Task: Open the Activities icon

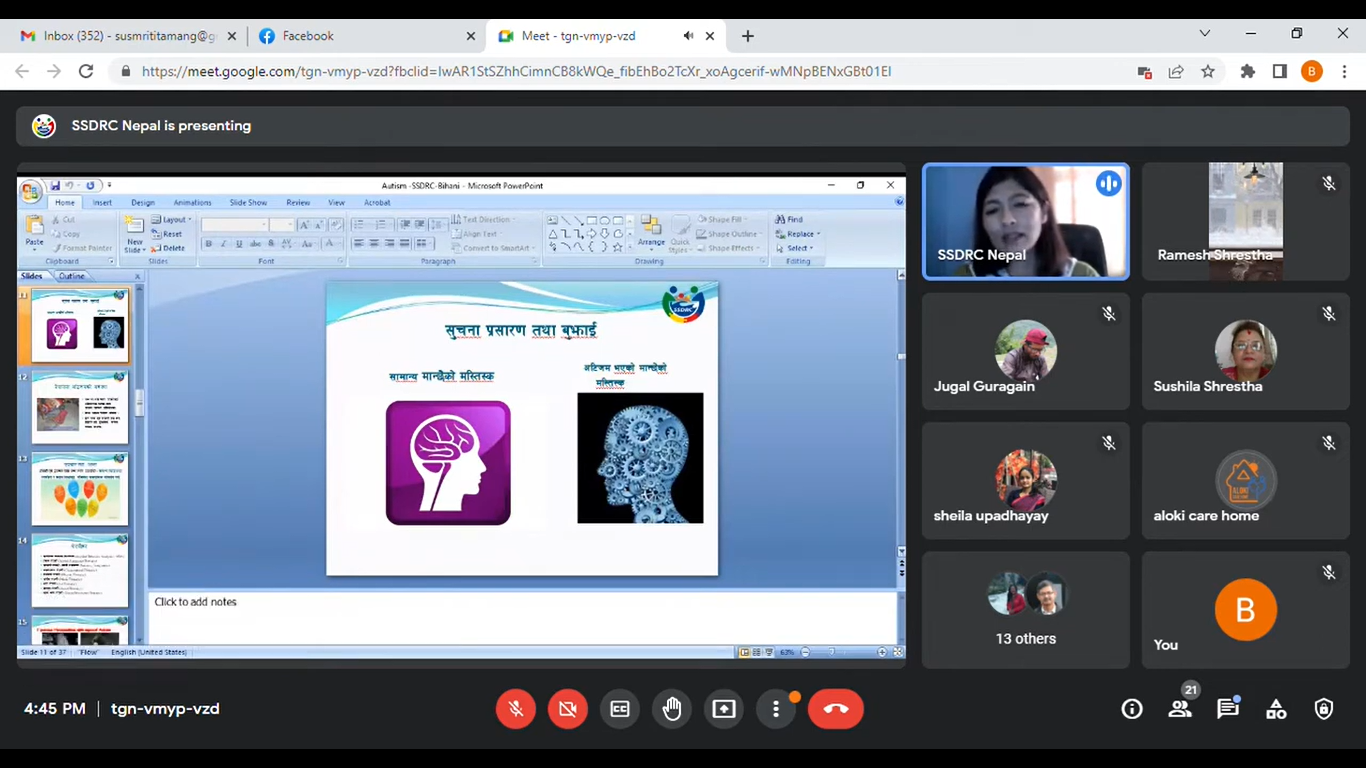Action: pyautogui.click(x=1276, y=709)
